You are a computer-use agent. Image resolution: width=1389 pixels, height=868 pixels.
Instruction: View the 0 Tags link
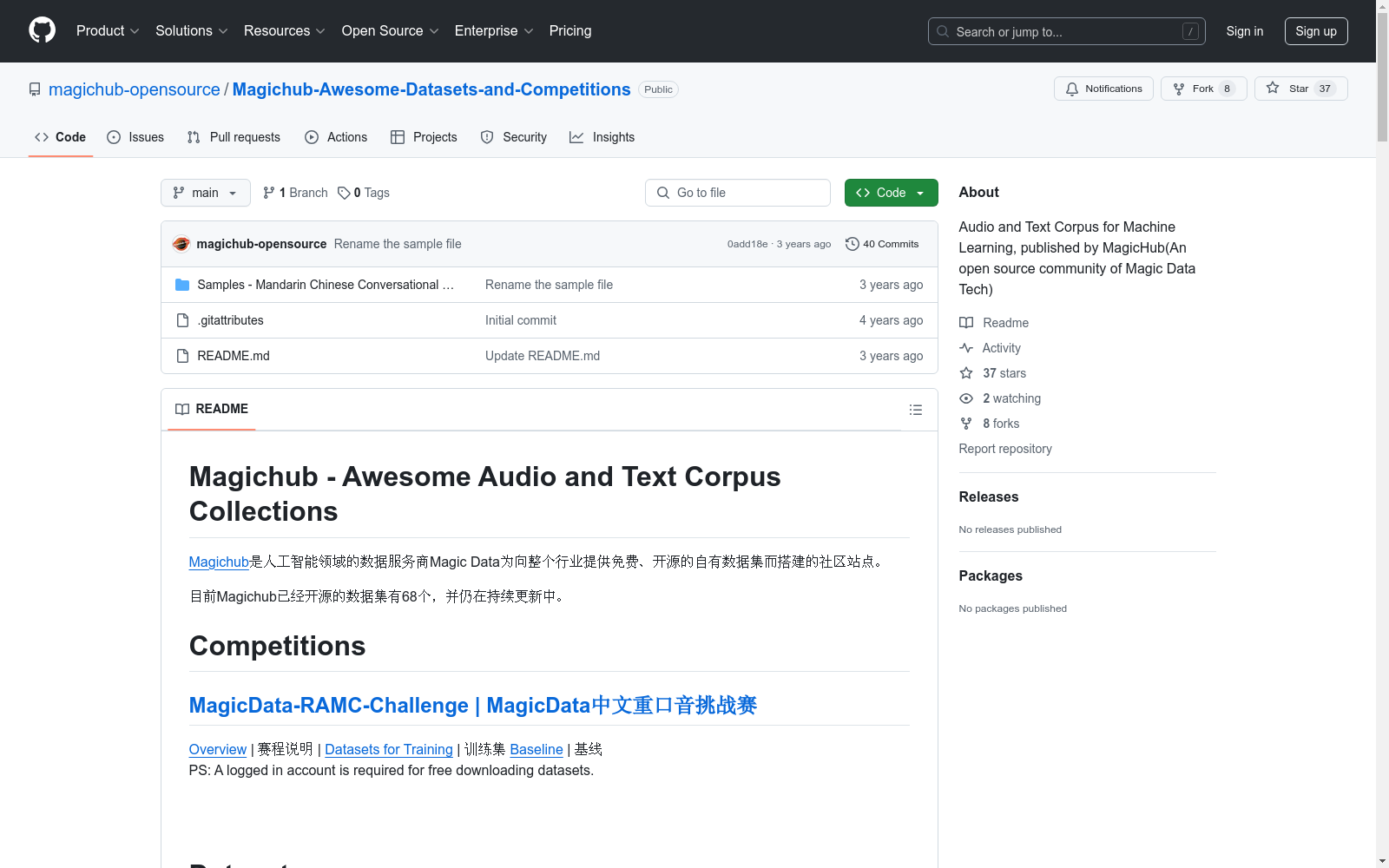point(364,193)
